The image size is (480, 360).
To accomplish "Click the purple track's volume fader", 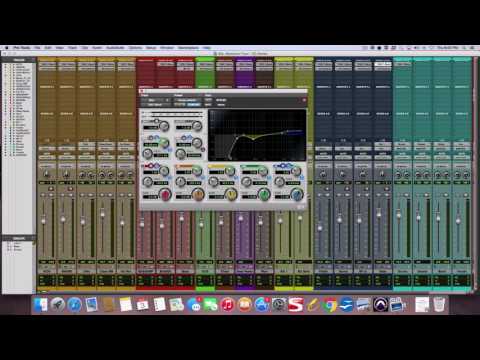I will 241,218.
